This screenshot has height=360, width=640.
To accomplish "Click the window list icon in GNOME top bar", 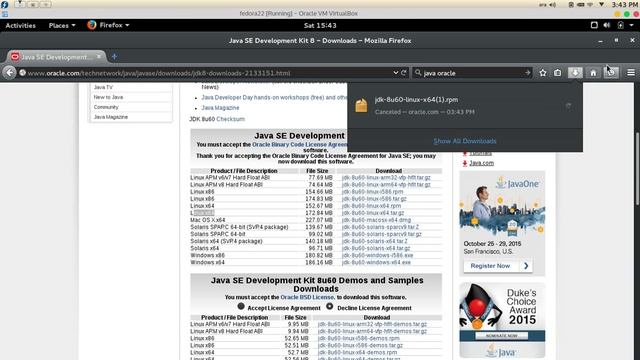I will [594, 25].
